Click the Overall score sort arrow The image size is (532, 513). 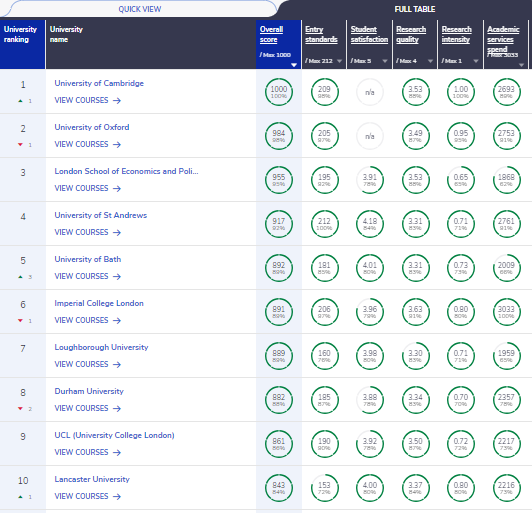294,65
